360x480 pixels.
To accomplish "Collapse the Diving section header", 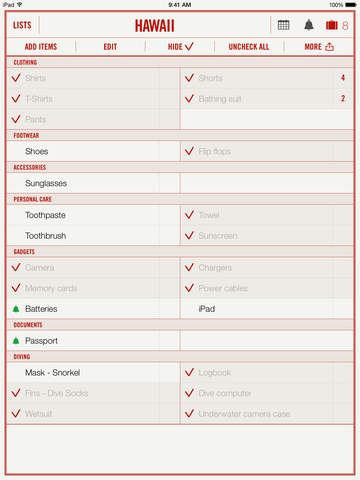I will 180,357.
